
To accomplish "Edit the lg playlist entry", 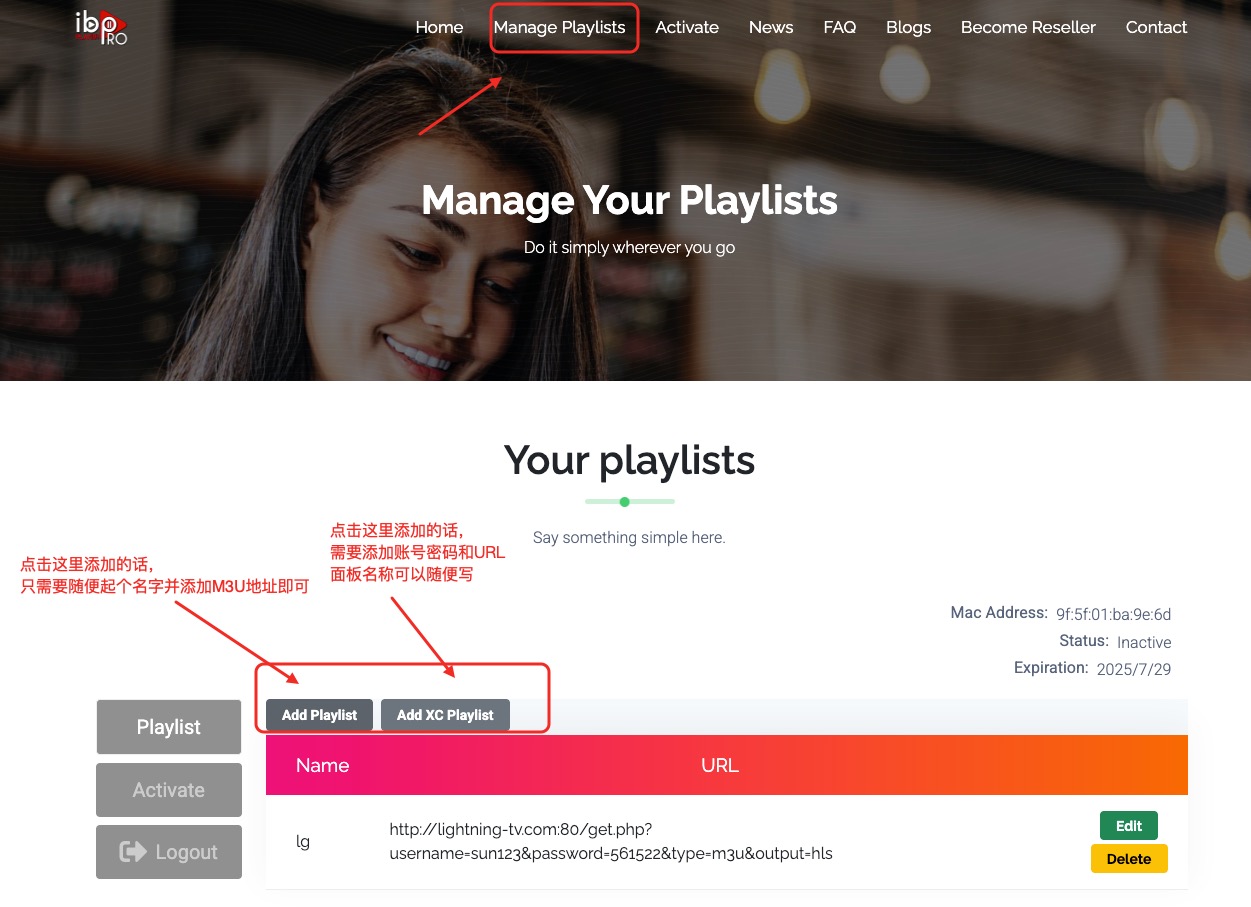I will coord(1129,826).
